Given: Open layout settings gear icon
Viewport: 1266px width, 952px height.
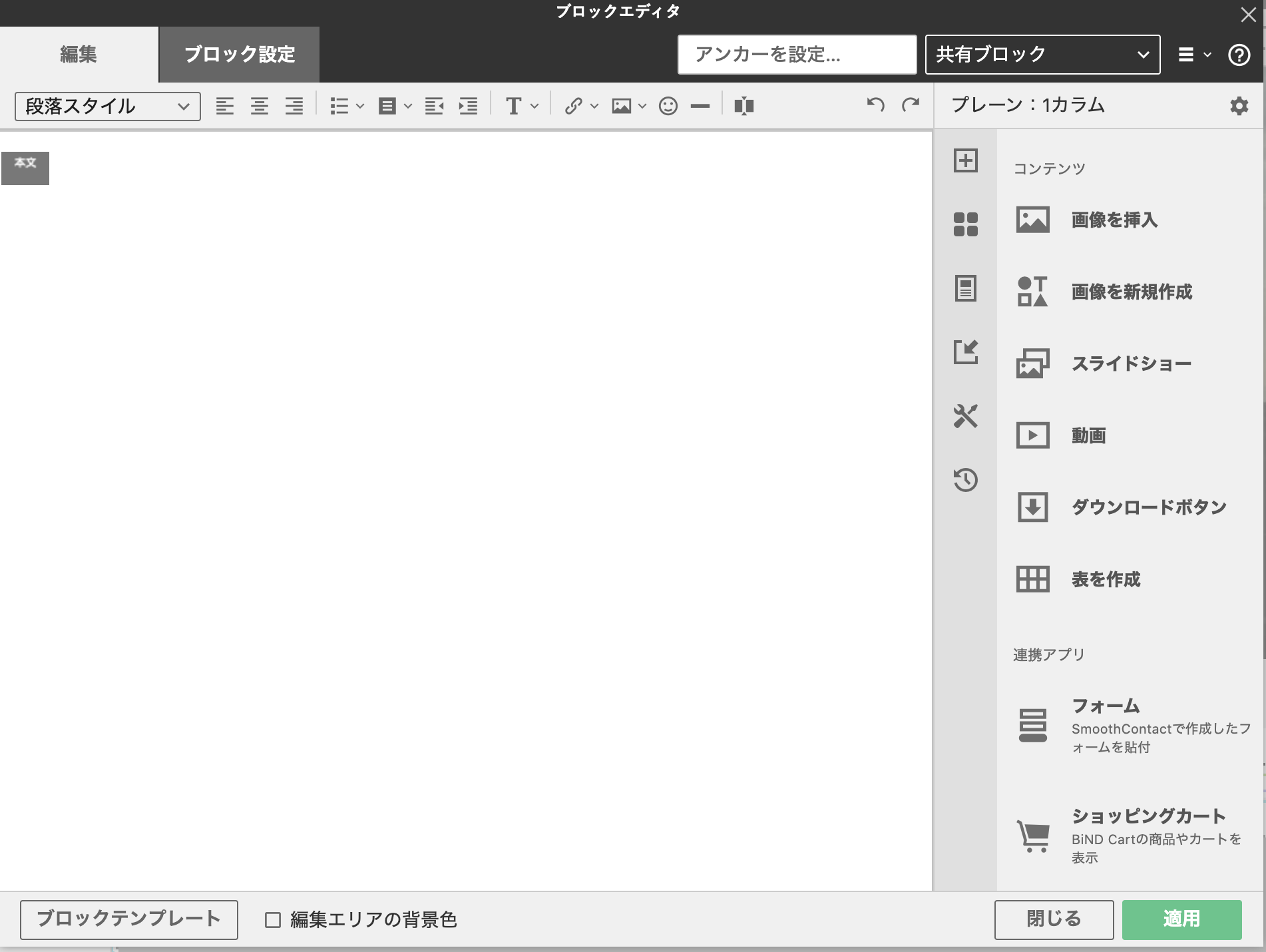Looking at the screenshot, I should click(1239, 106).
